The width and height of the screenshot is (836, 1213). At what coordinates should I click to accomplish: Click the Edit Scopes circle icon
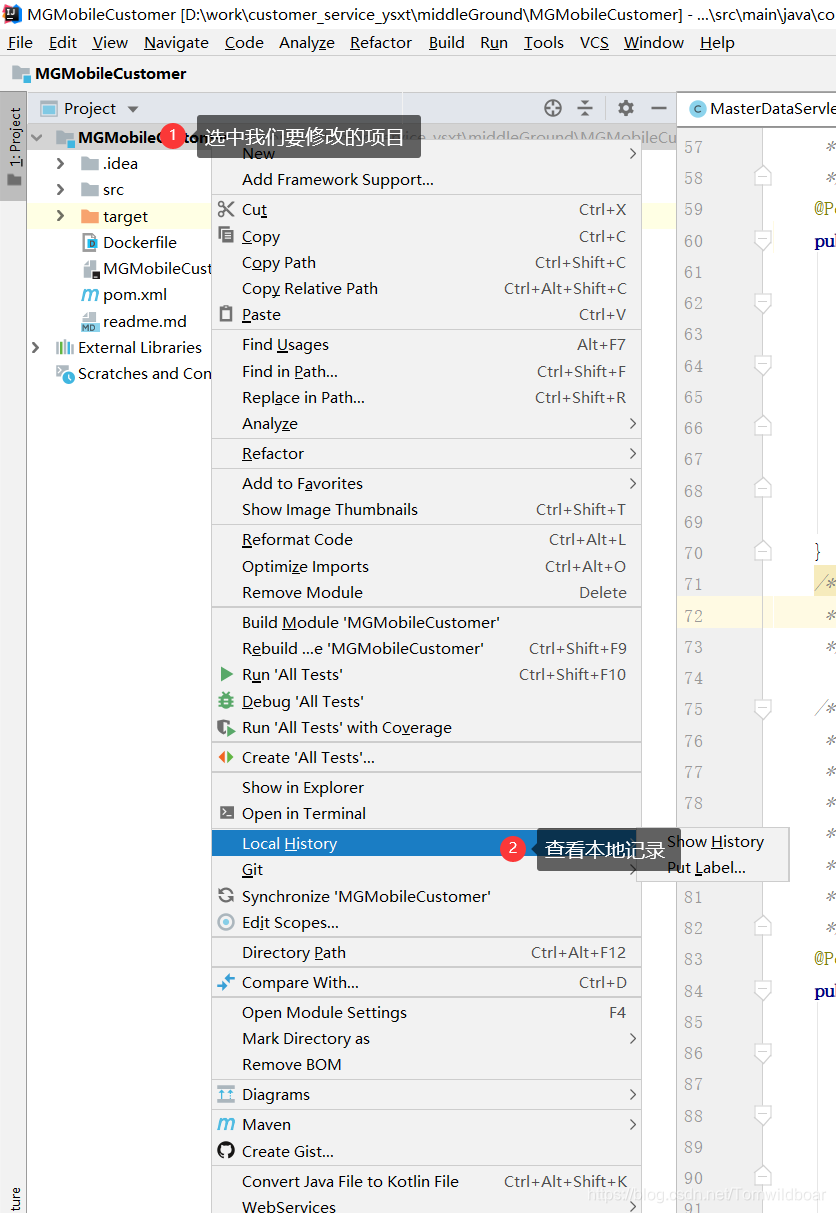pyautogui.click(x=226, y=922)
